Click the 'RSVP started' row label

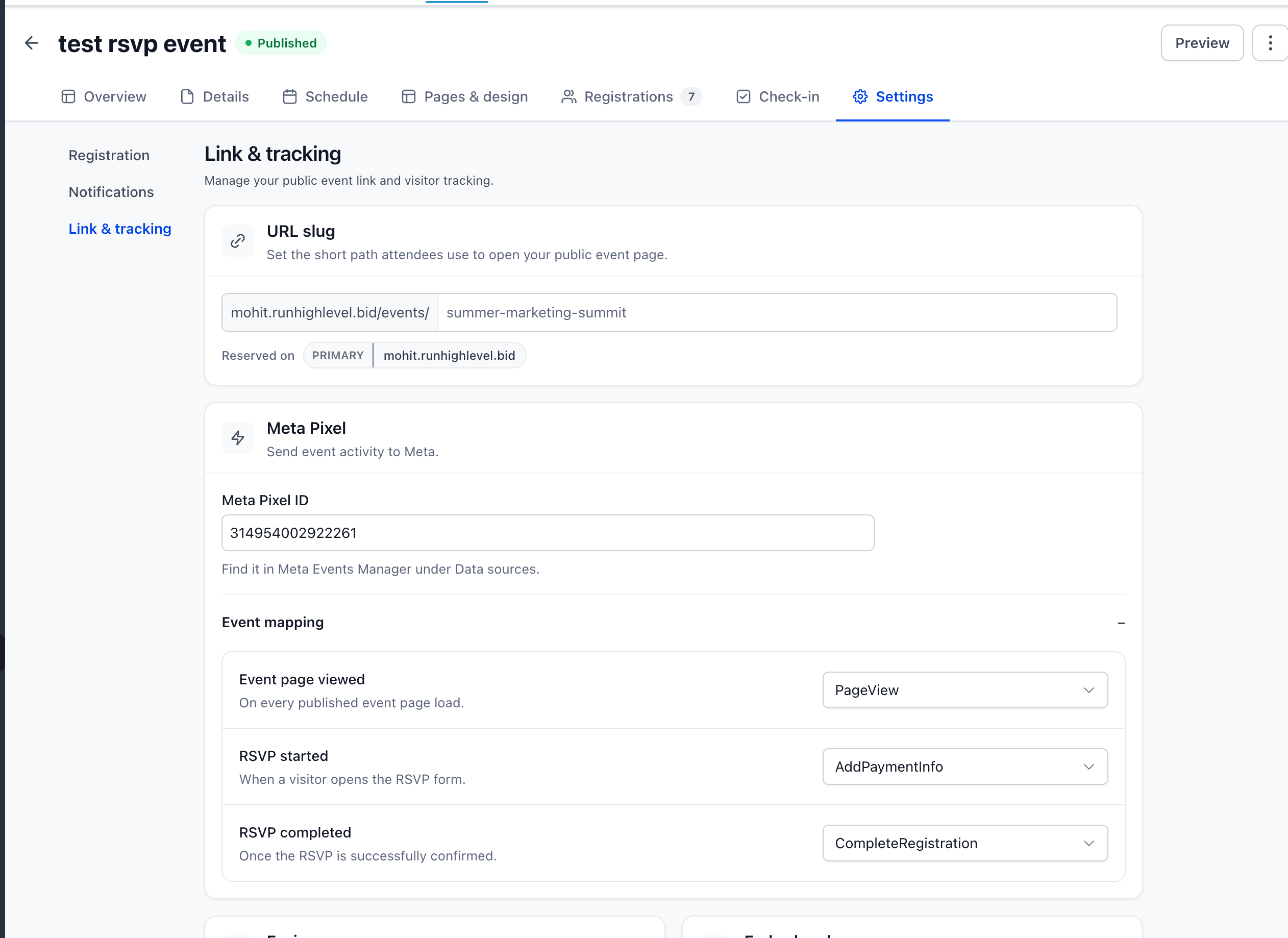[x=283, y=756]
